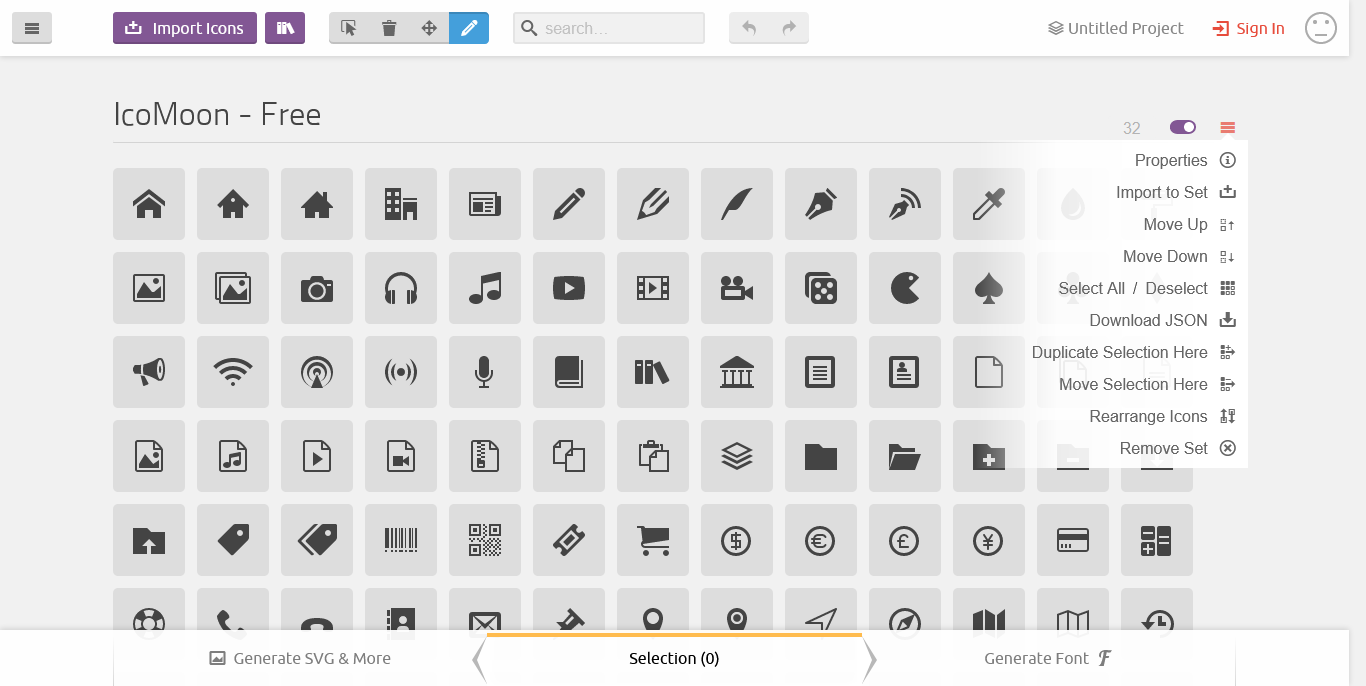Choose Download JSON
The width and height of the screenshot is (1366, 686).
point(1163,320)
